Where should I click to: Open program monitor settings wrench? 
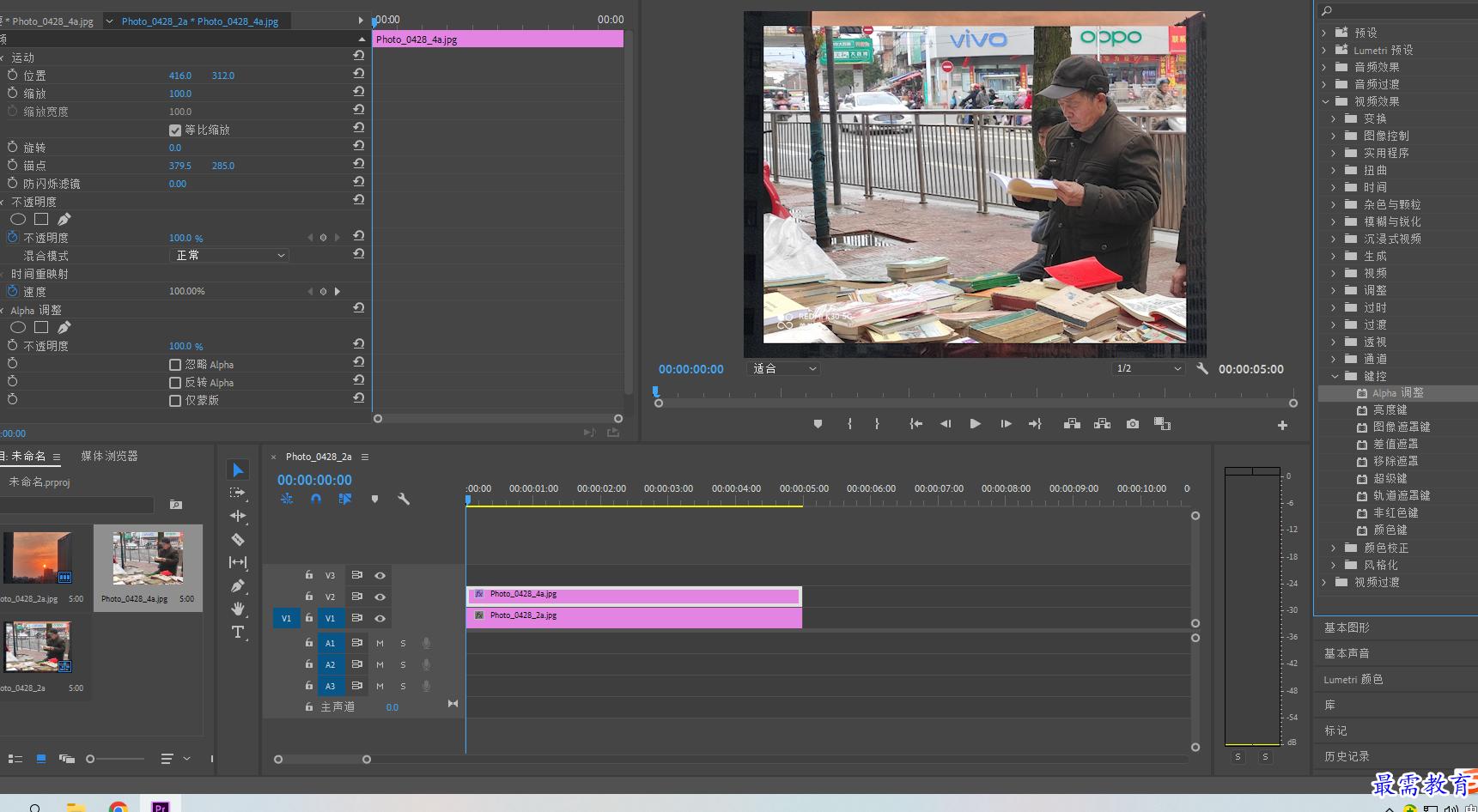1202,368
